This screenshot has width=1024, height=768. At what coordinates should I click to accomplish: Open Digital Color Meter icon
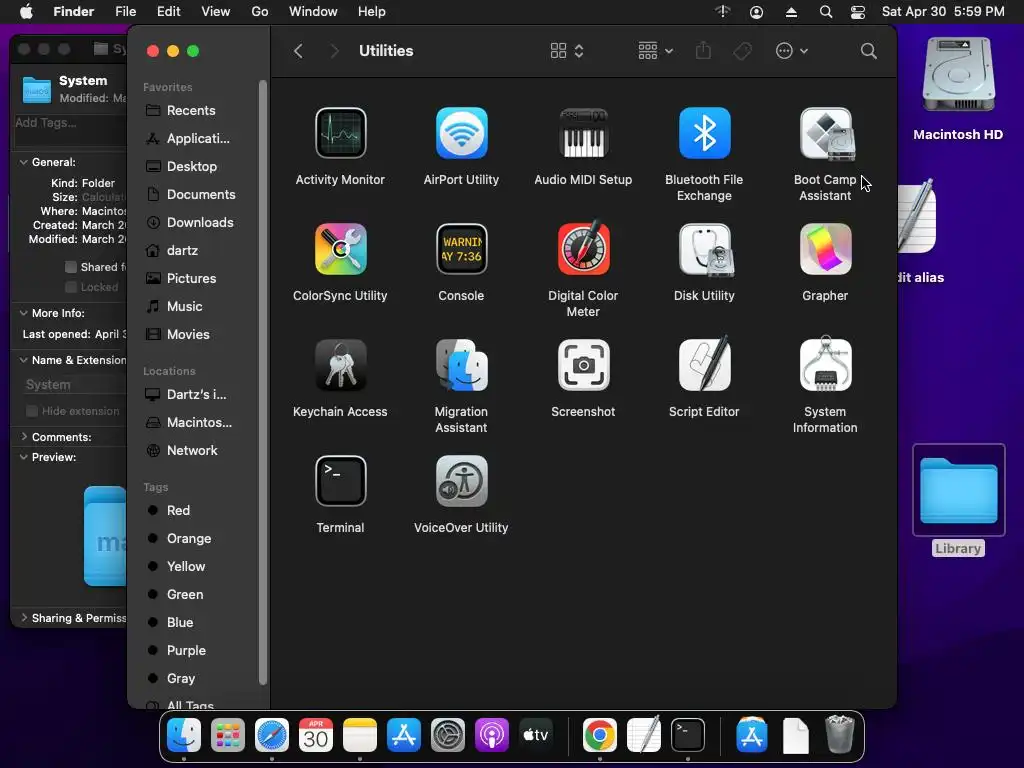pyautogui.click(x=583, y=249)
